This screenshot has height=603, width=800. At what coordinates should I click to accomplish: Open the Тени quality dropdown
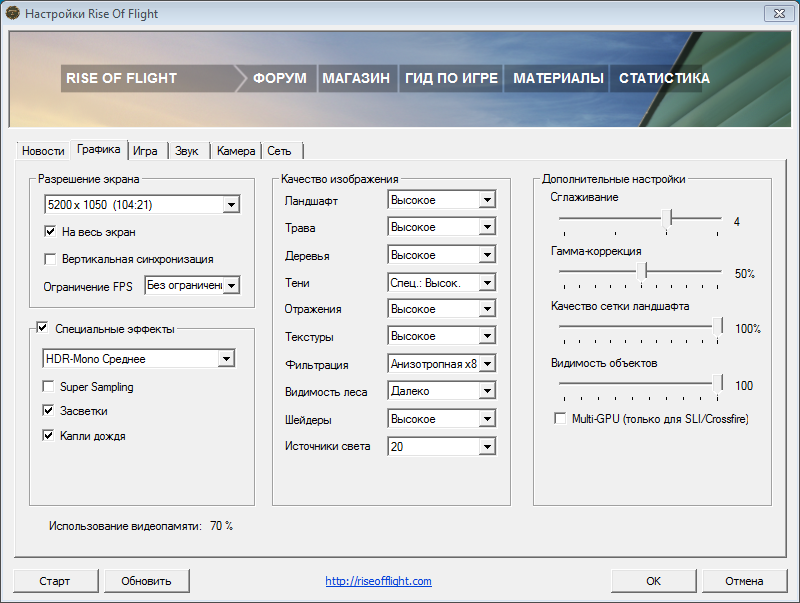(442, 282)
